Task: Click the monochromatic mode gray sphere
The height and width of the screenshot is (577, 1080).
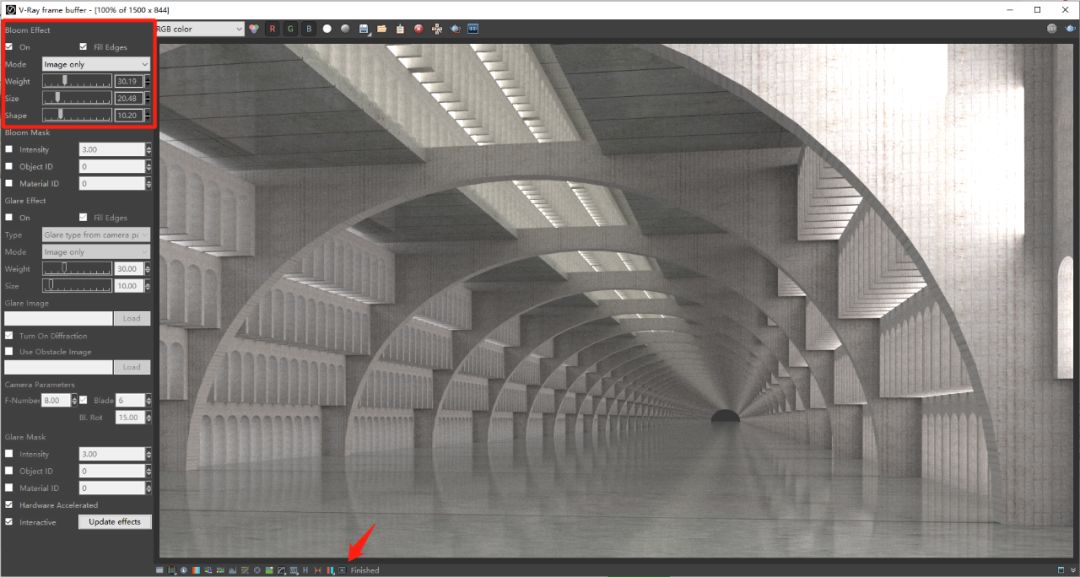Action: tap(345, 29)
